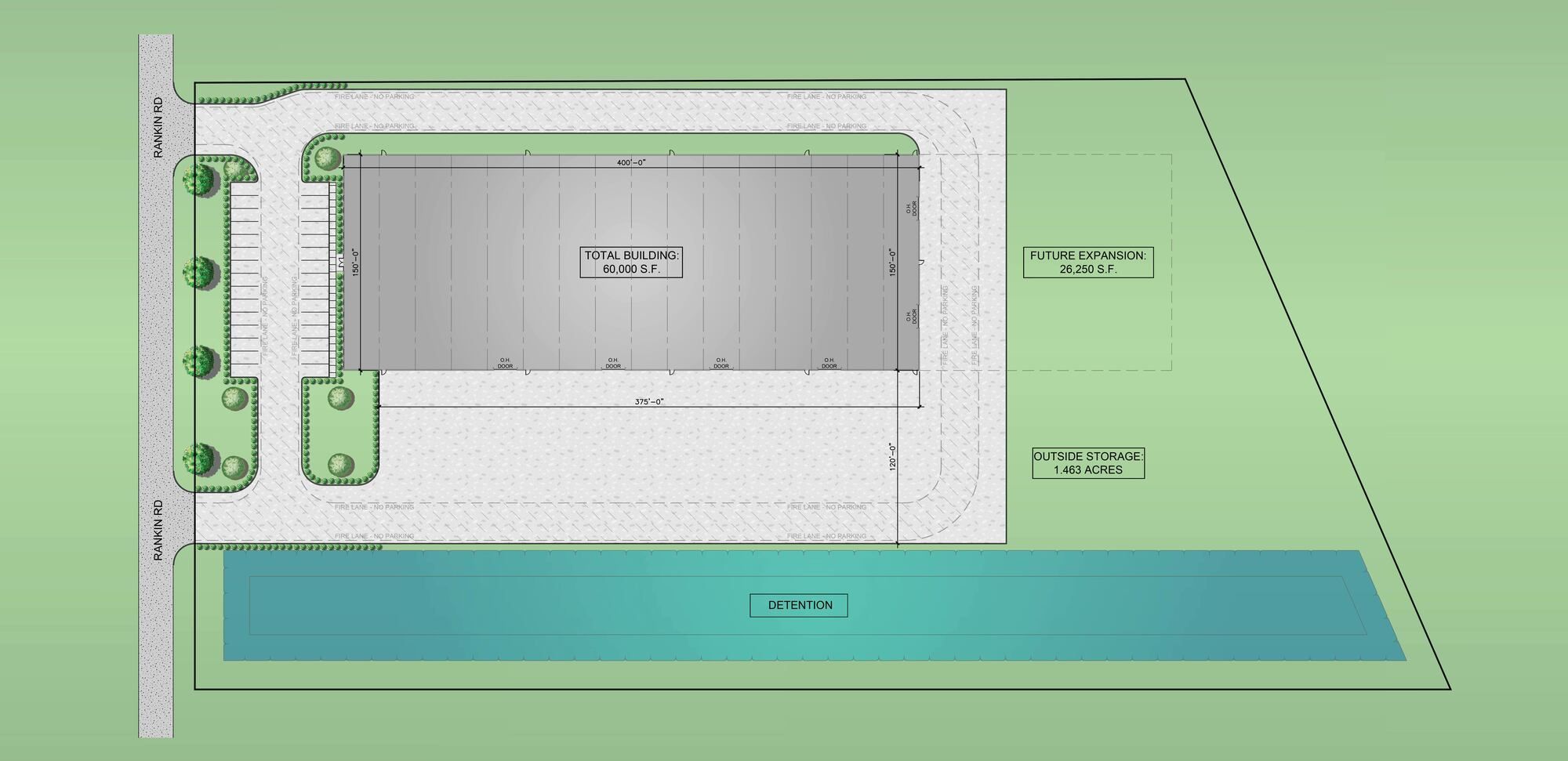The image size is (1568, 761).
Task: Click the 120'-0" vertical dimension text
Action: [891, 457]
